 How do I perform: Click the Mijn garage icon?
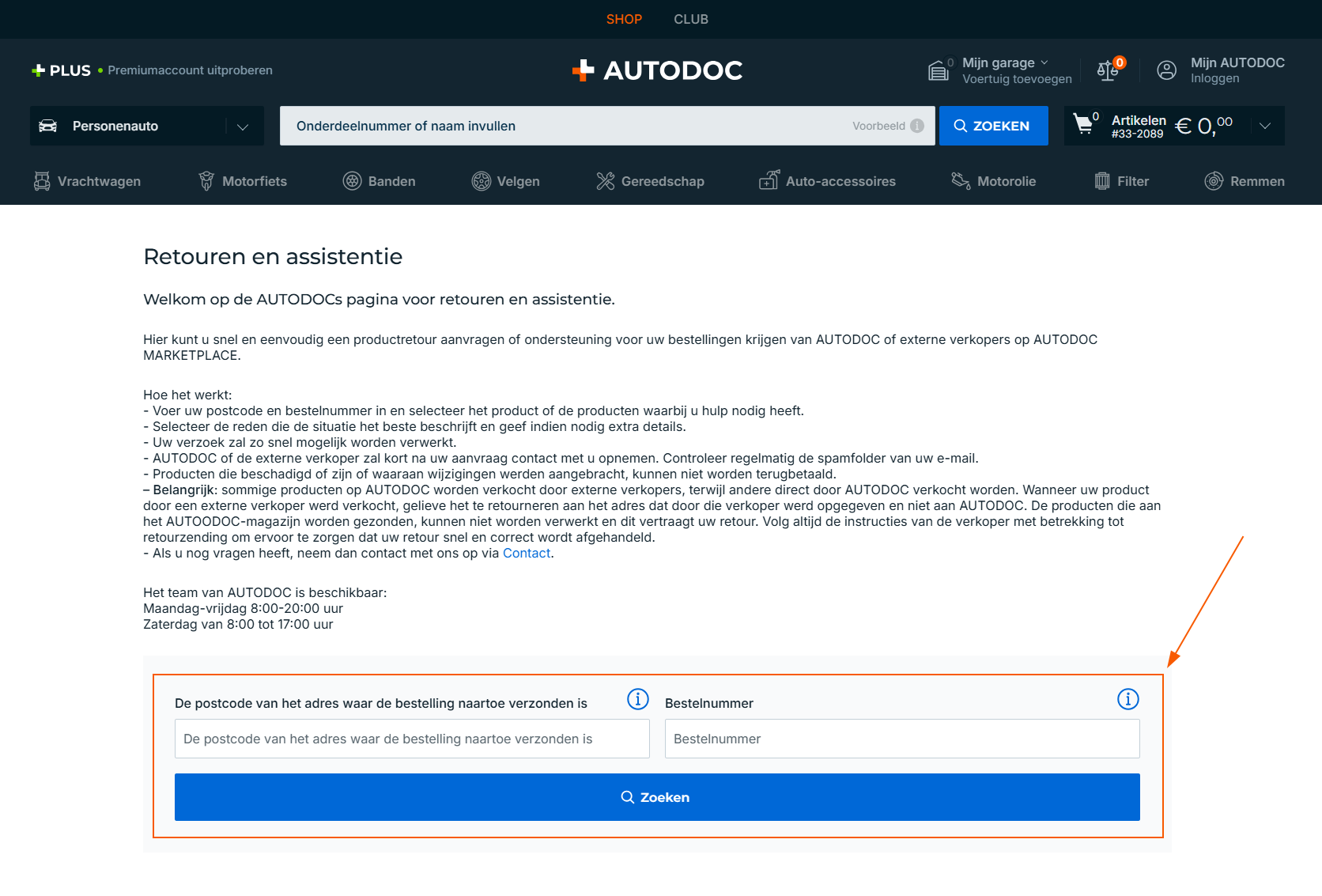[x=939, y=70]
